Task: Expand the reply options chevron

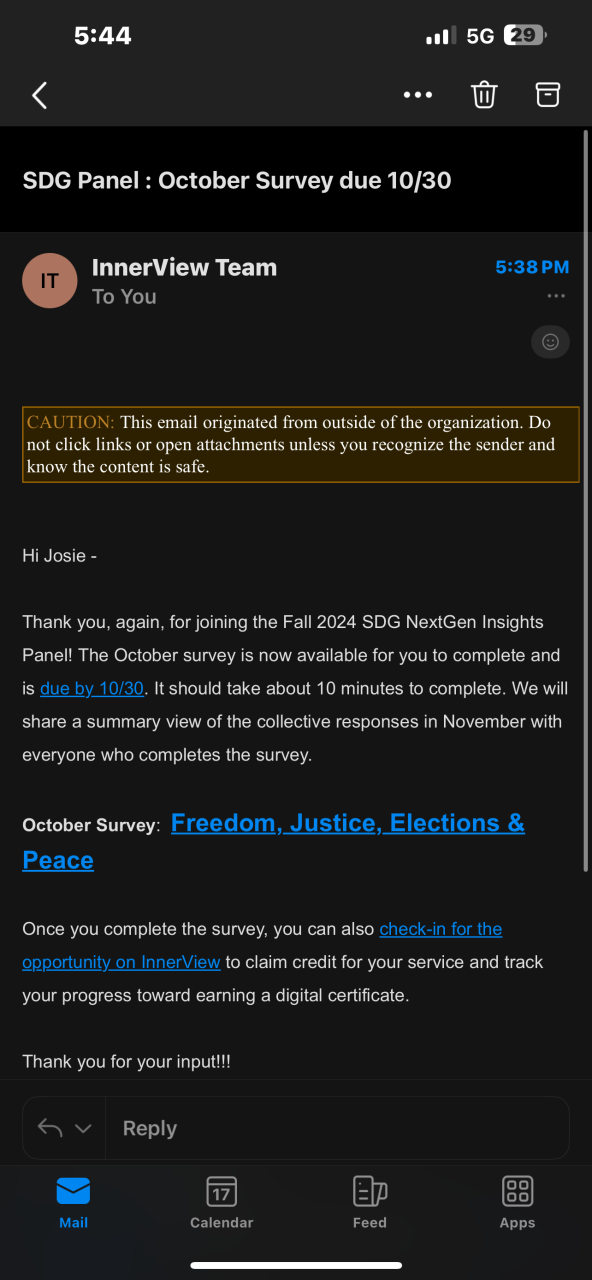Action: point(83,1129)
